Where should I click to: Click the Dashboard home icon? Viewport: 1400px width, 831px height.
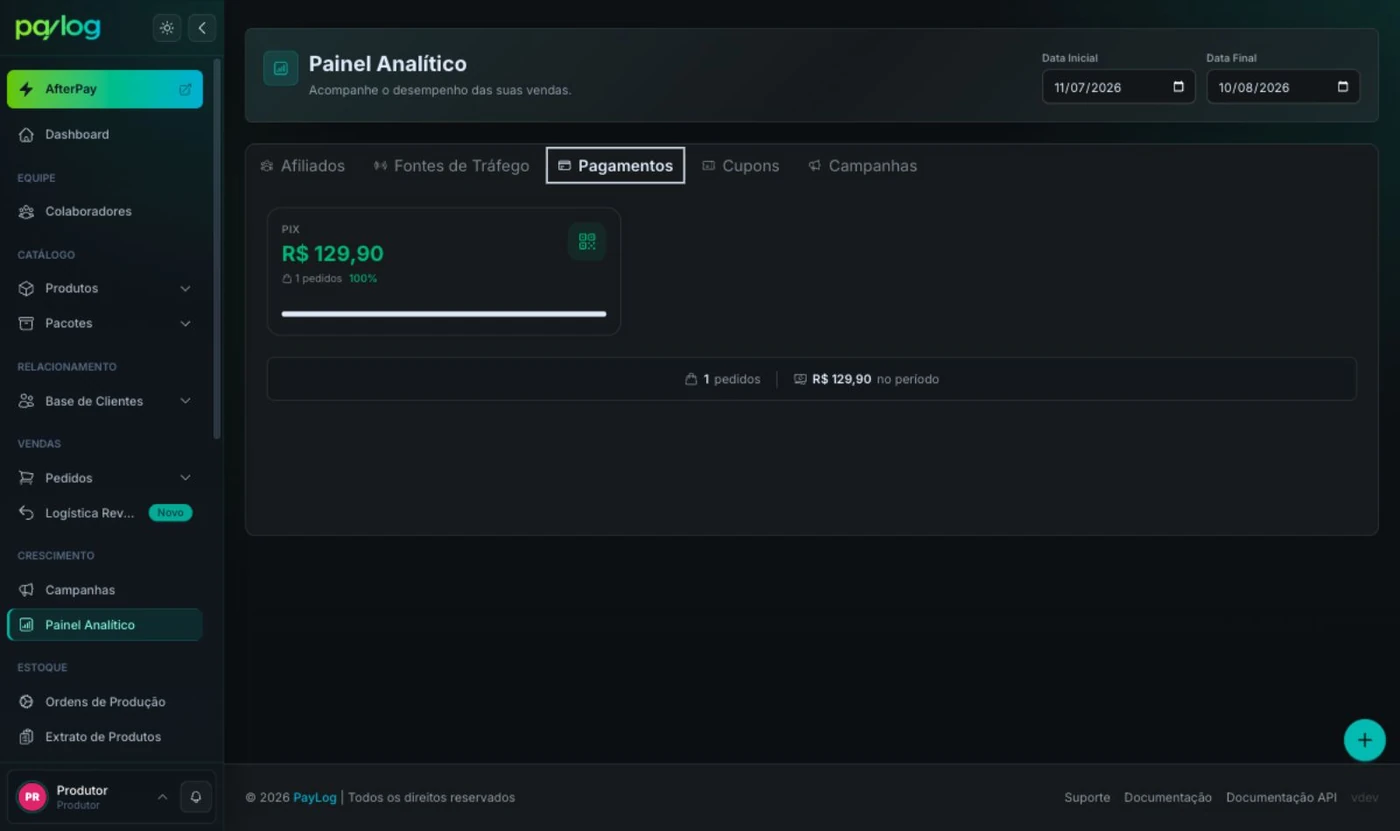27,135
